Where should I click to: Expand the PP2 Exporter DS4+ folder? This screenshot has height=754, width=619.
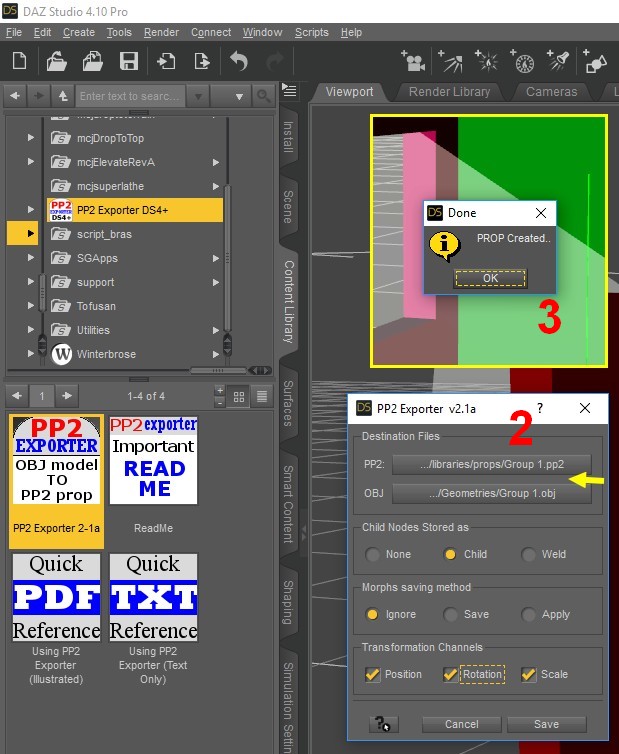pyautogui.click(x=31, y=210)
